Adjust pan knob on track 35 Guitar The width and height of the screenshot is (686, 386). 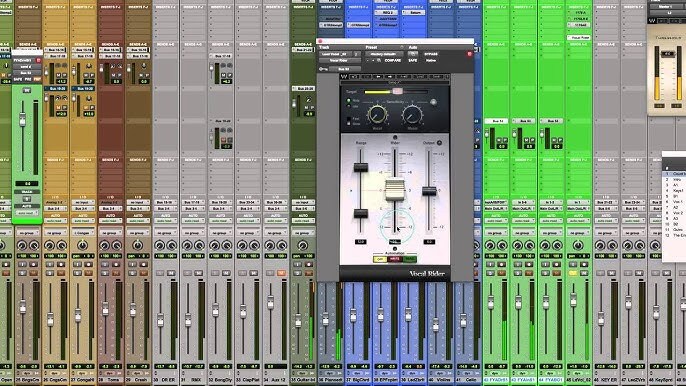303,246
